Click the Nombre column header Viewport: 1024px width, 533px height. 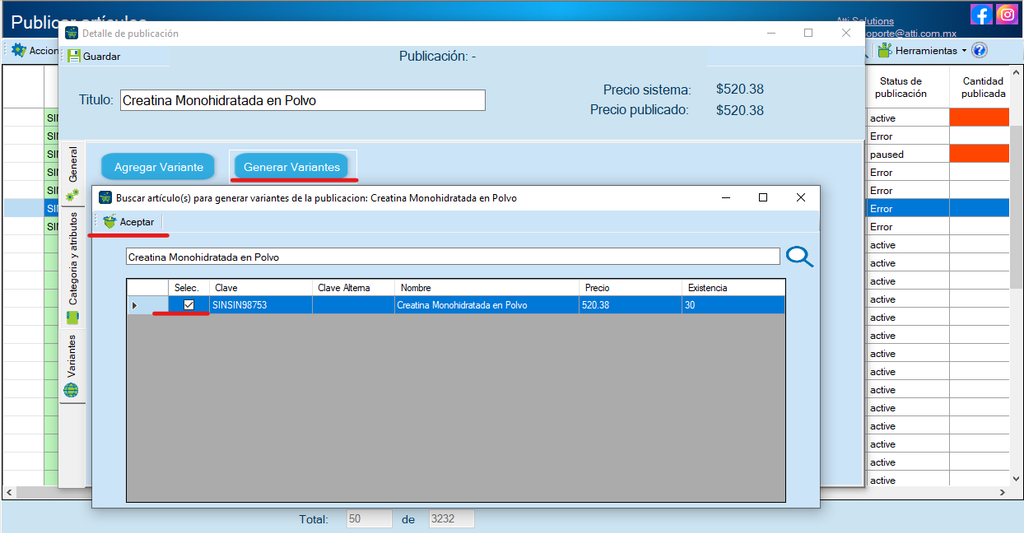(487, 287)
